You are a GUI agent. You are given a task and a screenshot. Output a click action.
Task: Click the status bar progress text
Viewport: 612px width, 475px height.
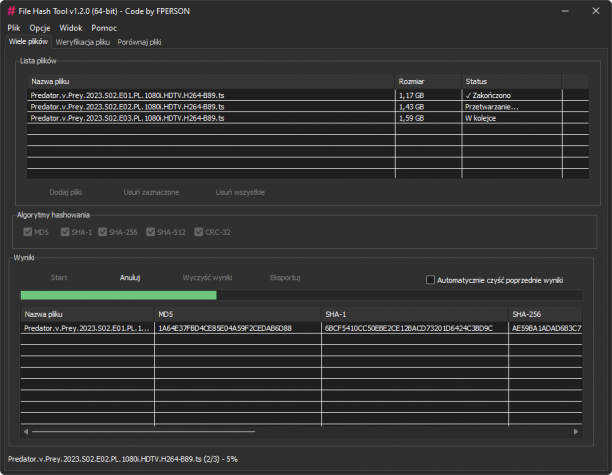[123, 459]
